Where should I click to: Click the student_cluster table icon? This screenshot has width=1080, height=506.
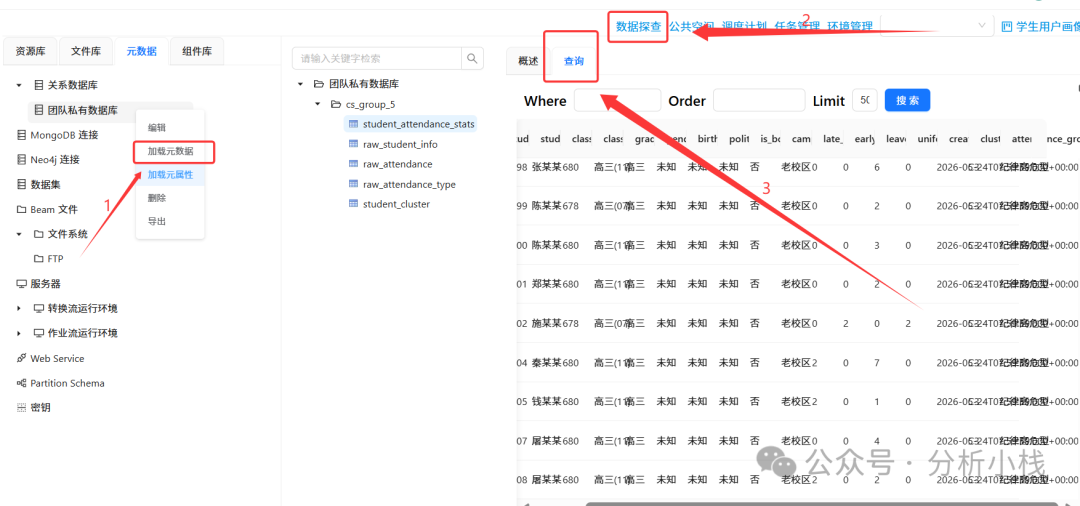pos(353,204)
